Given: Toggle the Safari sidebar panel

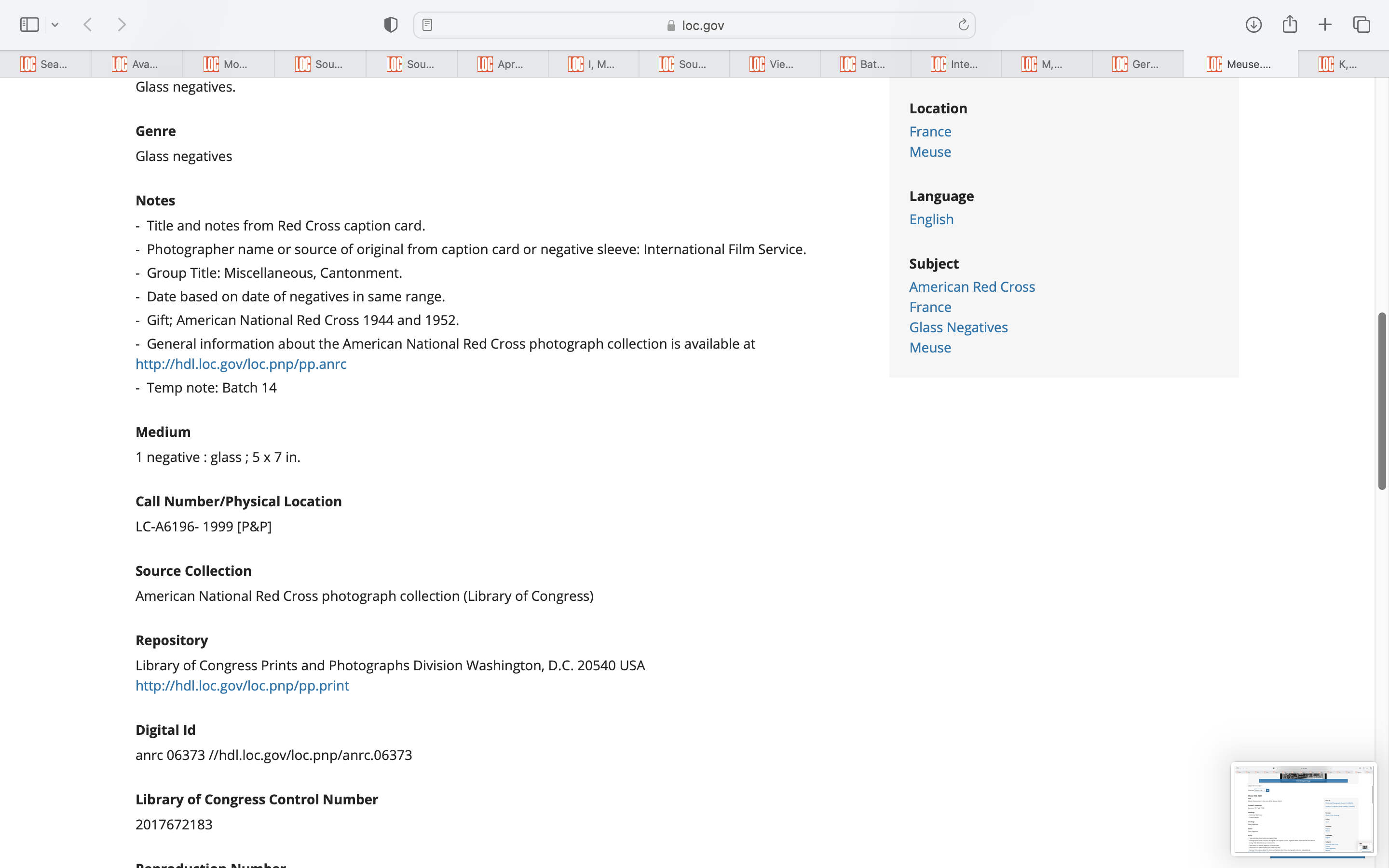Looking at the screenshot, I should (x=29, y=25).
